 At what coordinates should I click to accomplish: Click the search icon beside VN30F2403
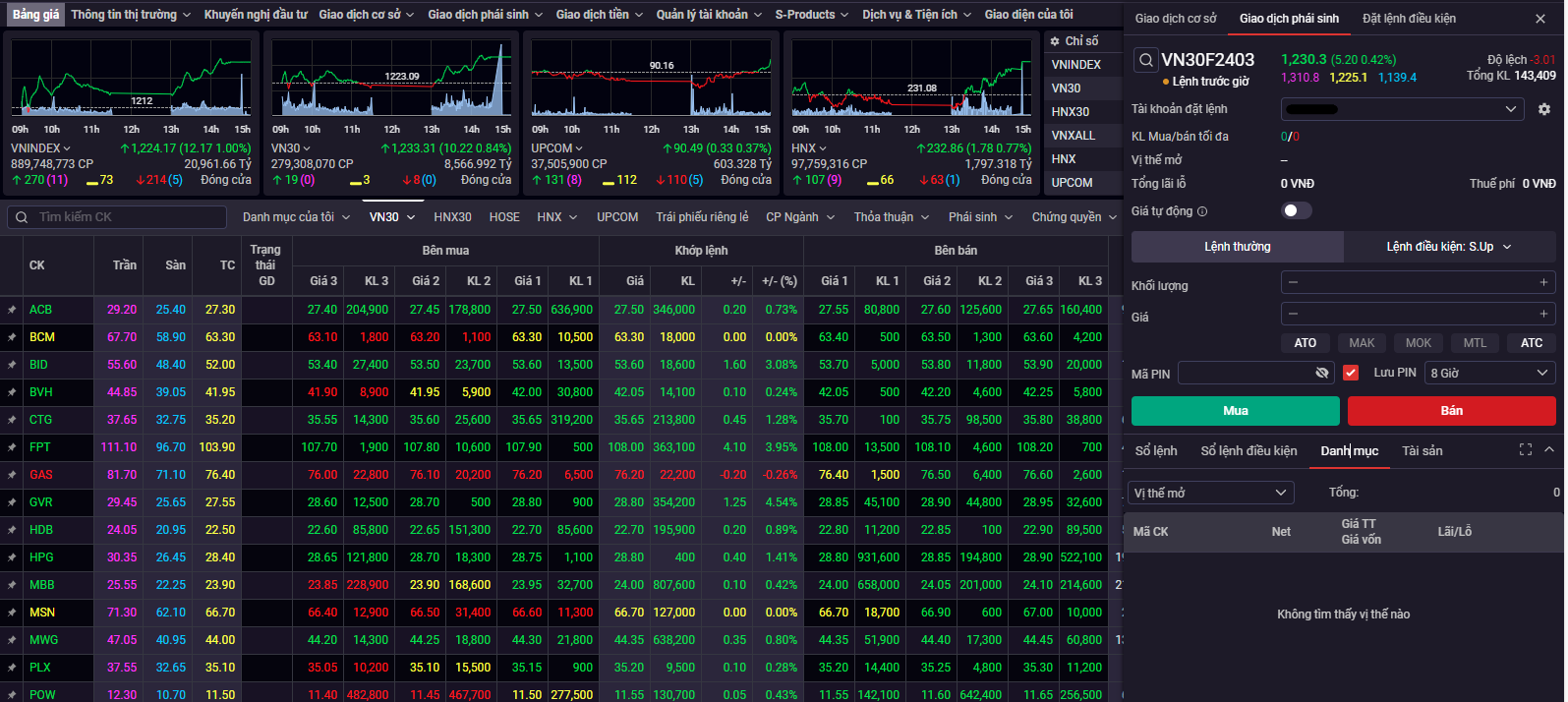pos(1145,60)
